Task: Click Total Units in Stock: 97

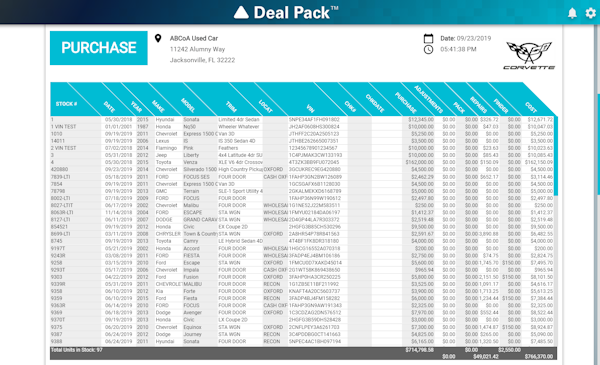Action: (77, 350)
